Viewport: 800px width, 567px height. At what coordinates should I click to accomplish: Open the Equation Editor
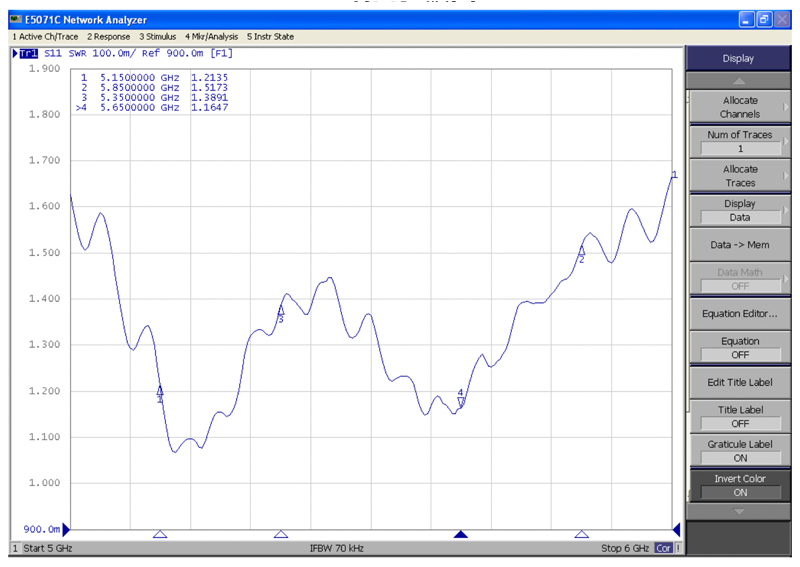point(740,313)
